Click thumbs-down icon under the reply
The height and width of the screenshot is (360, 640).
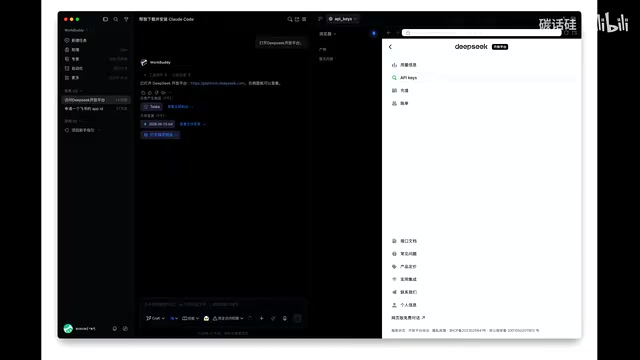[x=157, y=93]
